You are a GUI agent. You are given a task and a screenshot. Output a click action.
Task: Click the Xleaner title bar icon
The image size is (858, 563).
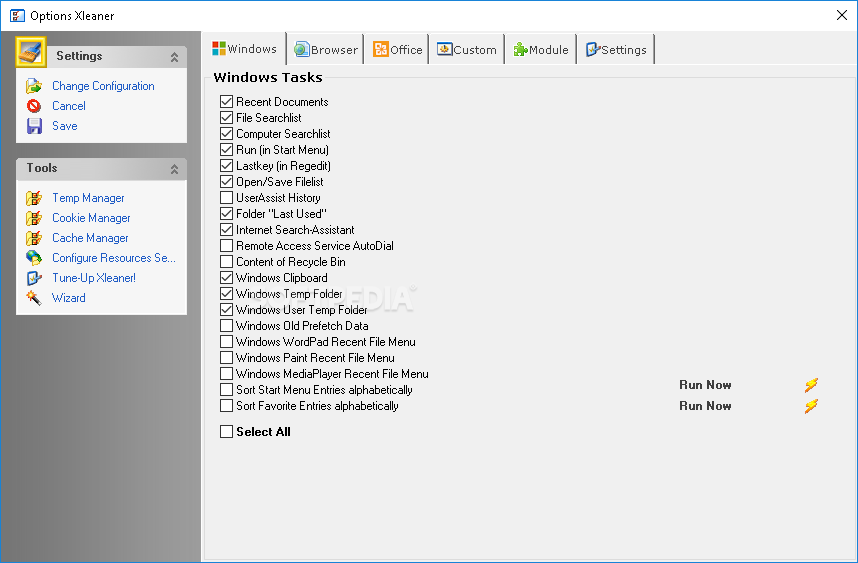tap(18, 15)
